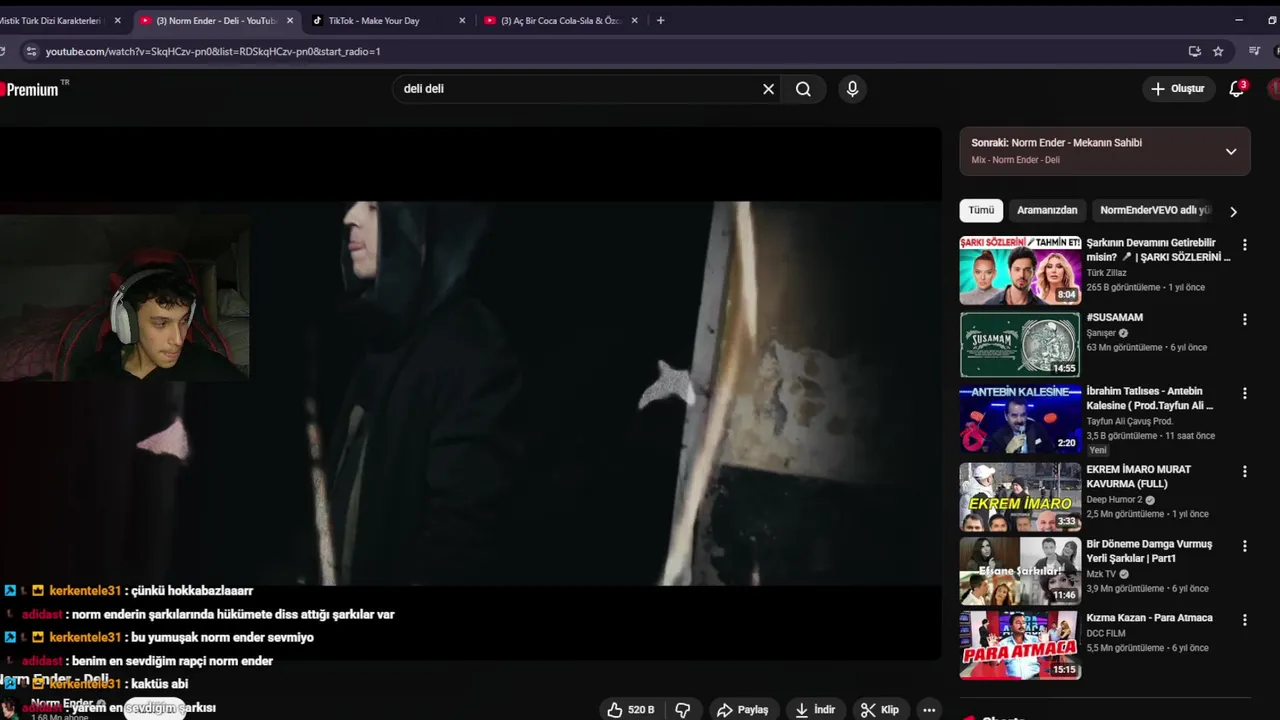Download the video with İndir
This screenshot has height=720, width=1280.
[815, 710]
